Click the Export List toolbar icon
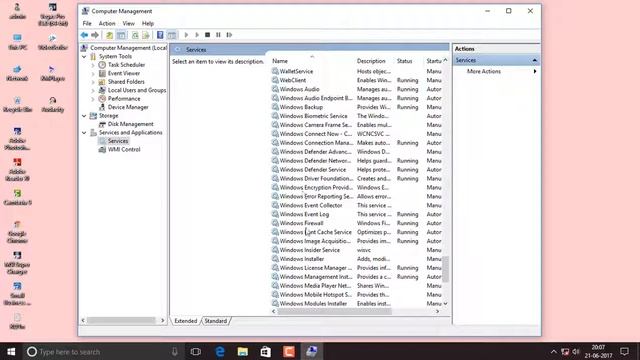Viewport: 640px width, 360px height. tap(146, 35)
